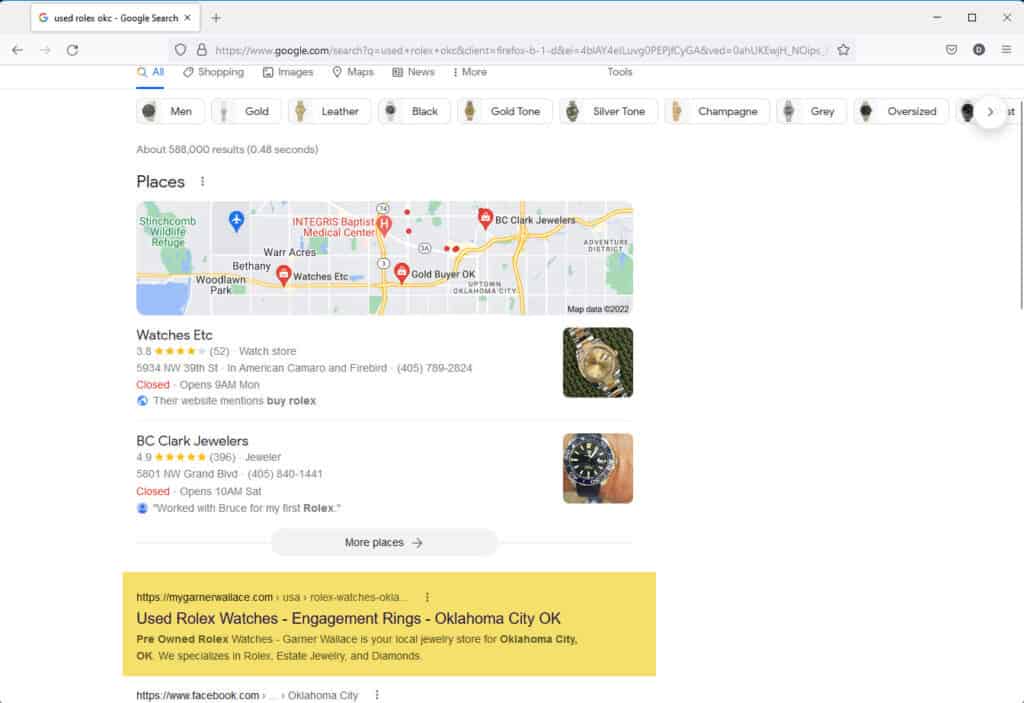
Task: Switch to the Maps search tab
Action: (x=353, y=72)
